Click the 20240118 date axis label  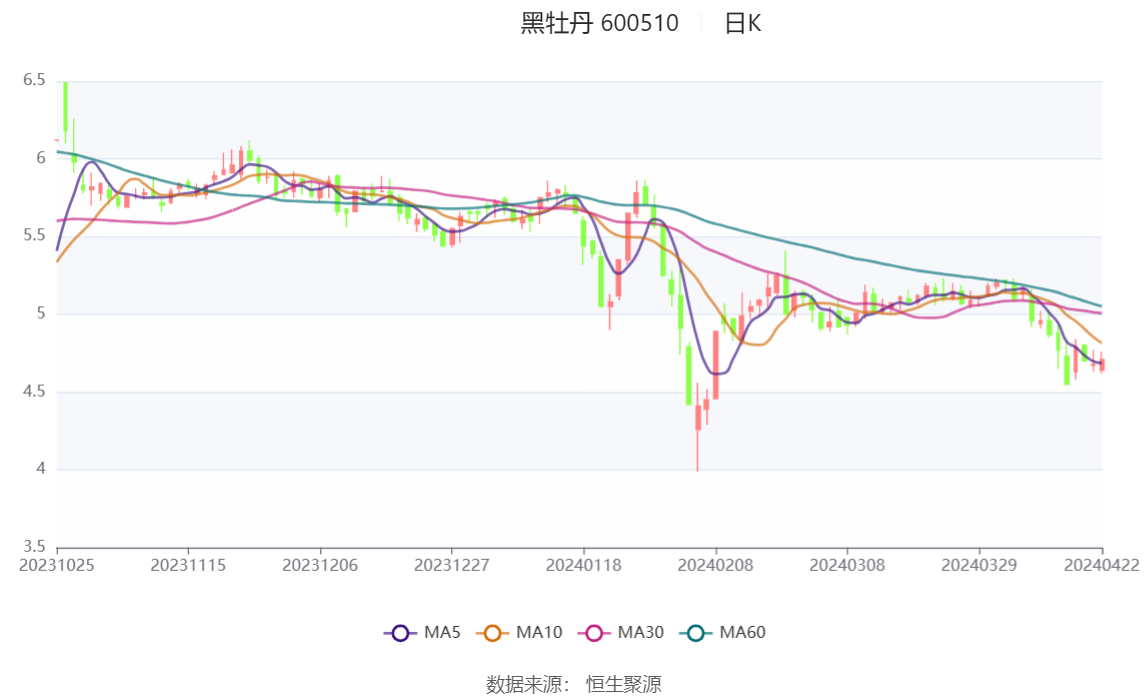click(x=584, y=565)
